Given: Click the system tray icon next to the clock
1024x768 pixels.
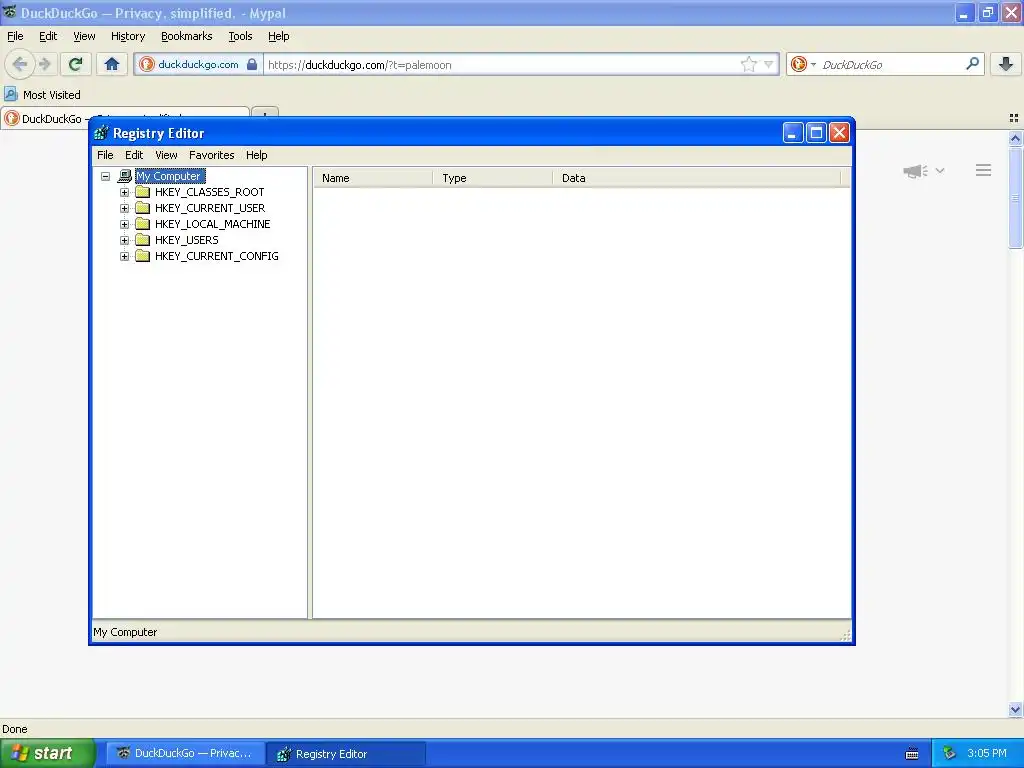Looking at the screenshot, I should (950, 753).
